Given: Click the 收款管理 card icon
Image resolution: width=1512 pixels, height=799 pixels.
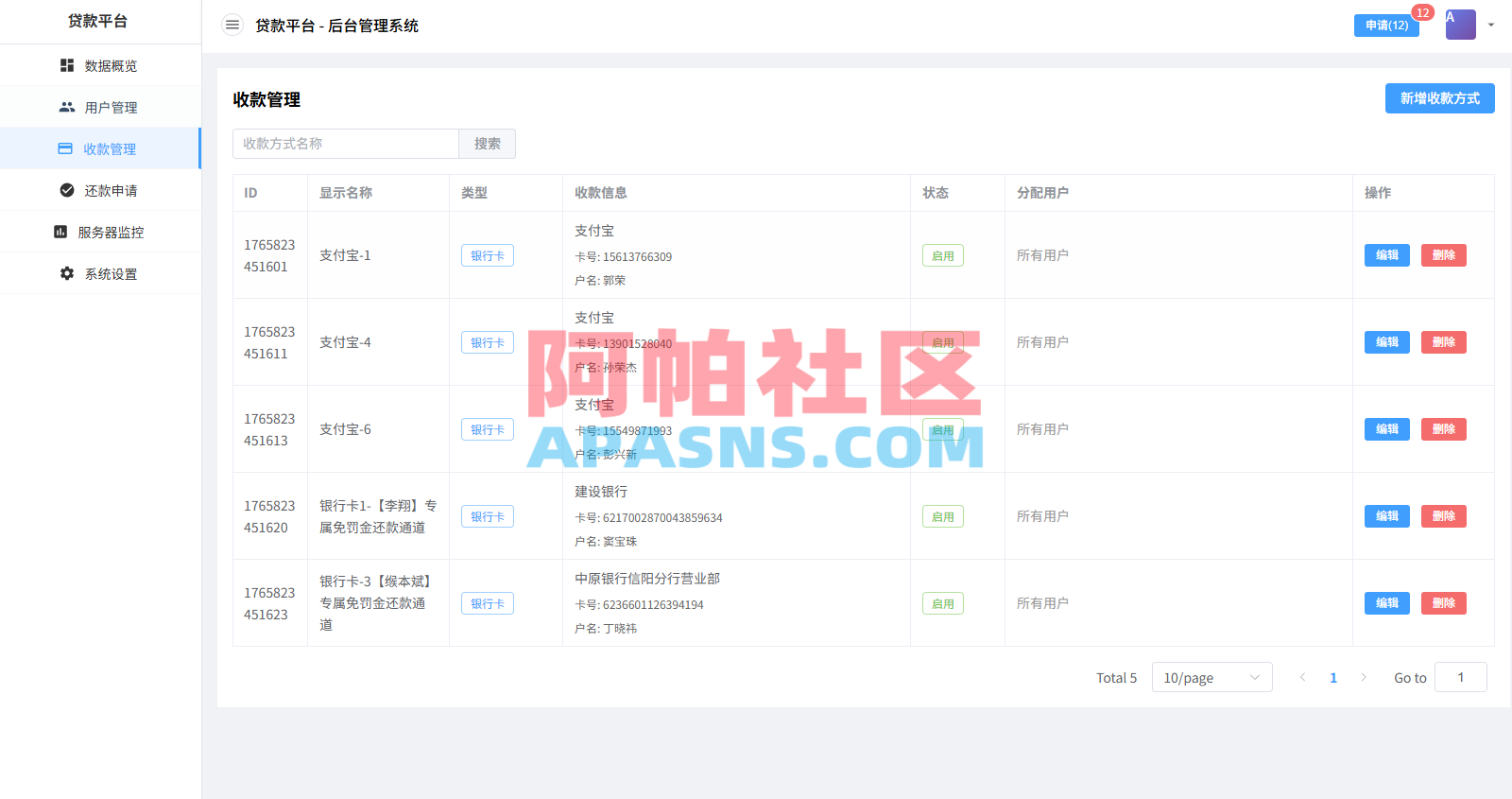Looking at the screenshot, I should point(65,148).
